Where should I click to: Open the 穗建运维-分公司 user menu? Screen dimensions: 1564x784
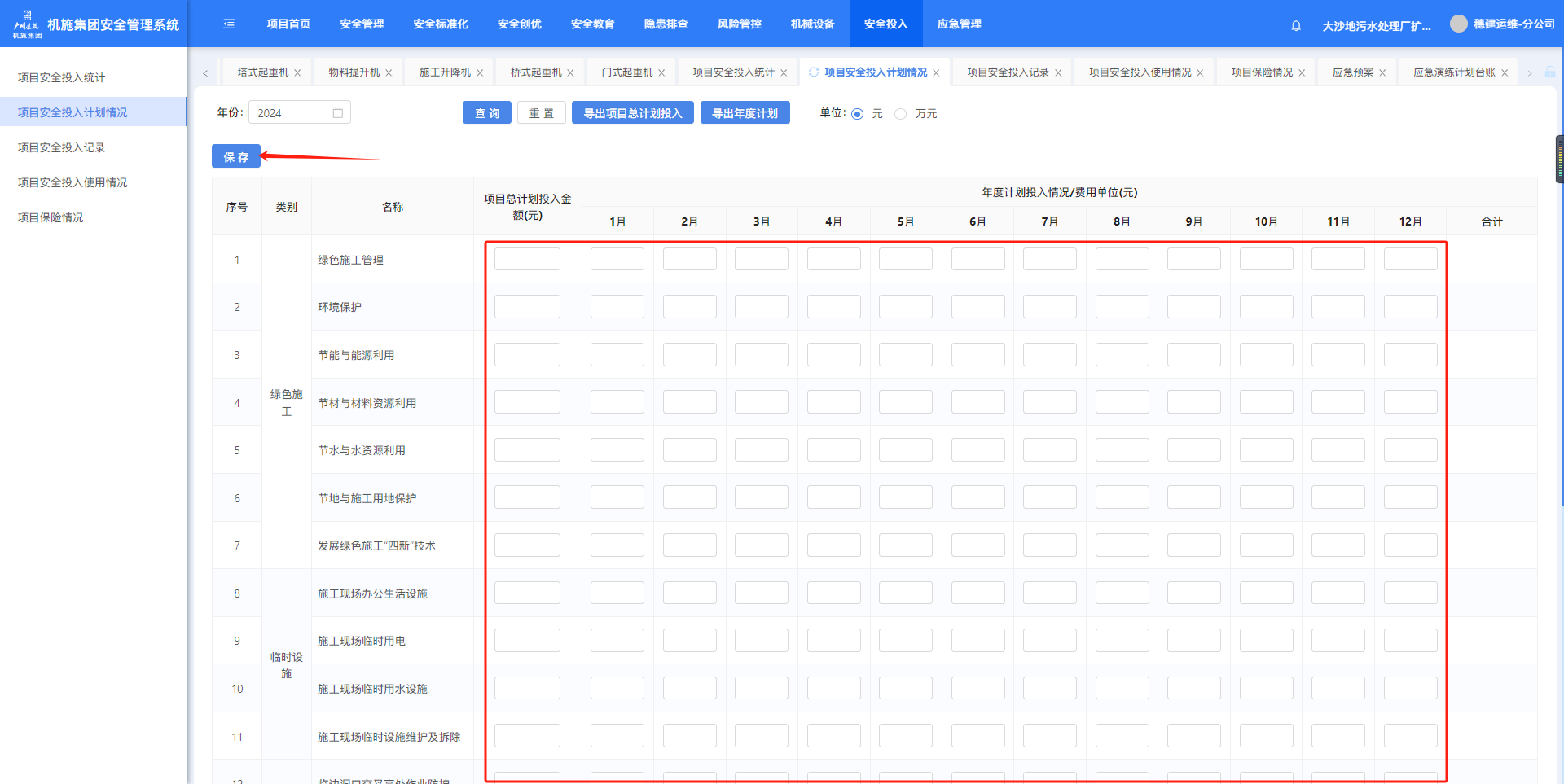(x=1513, y=24)
